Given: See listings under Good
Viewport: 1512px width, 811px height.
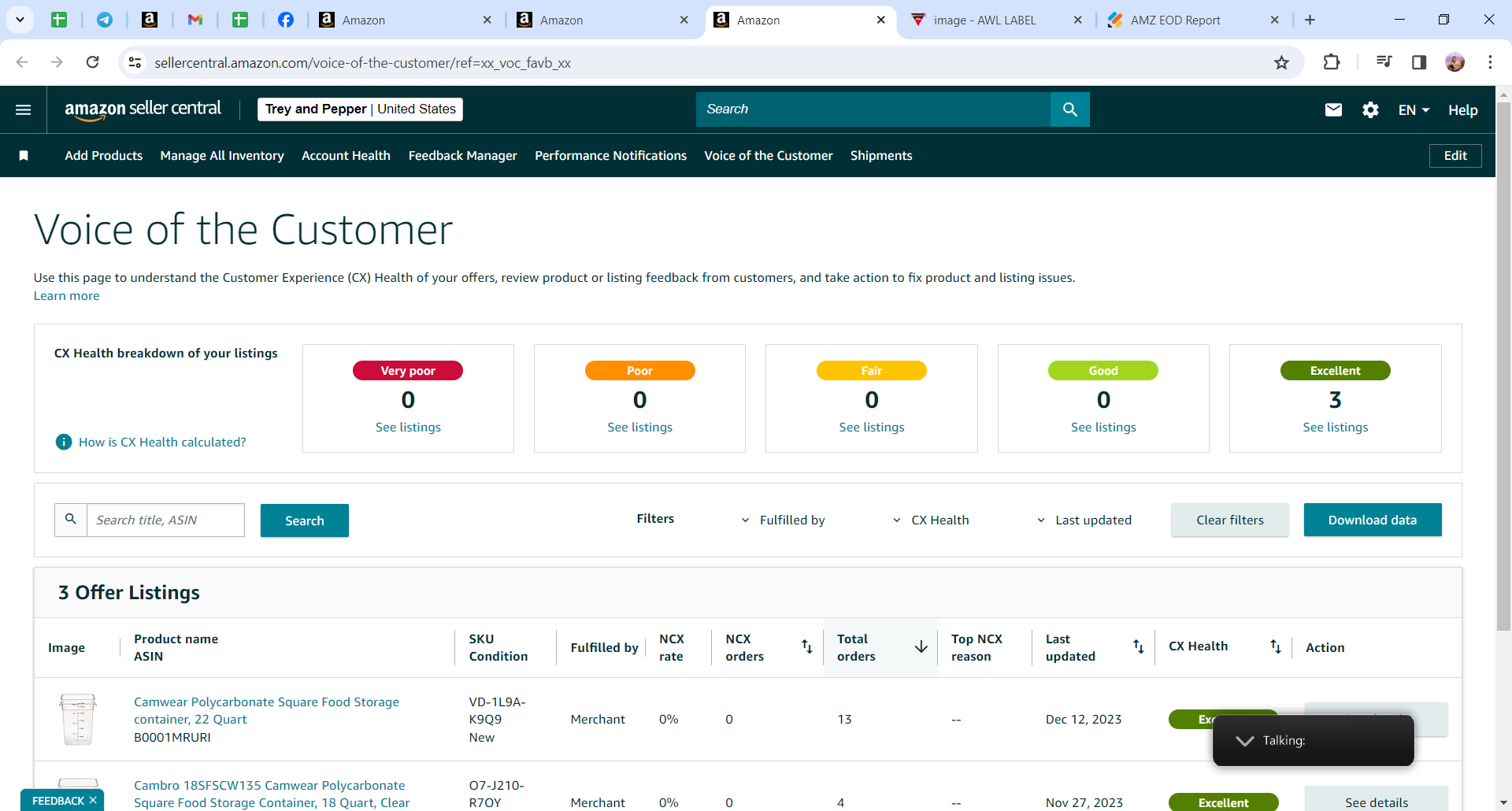Looking at the screenshot, I should point(1103,428).
